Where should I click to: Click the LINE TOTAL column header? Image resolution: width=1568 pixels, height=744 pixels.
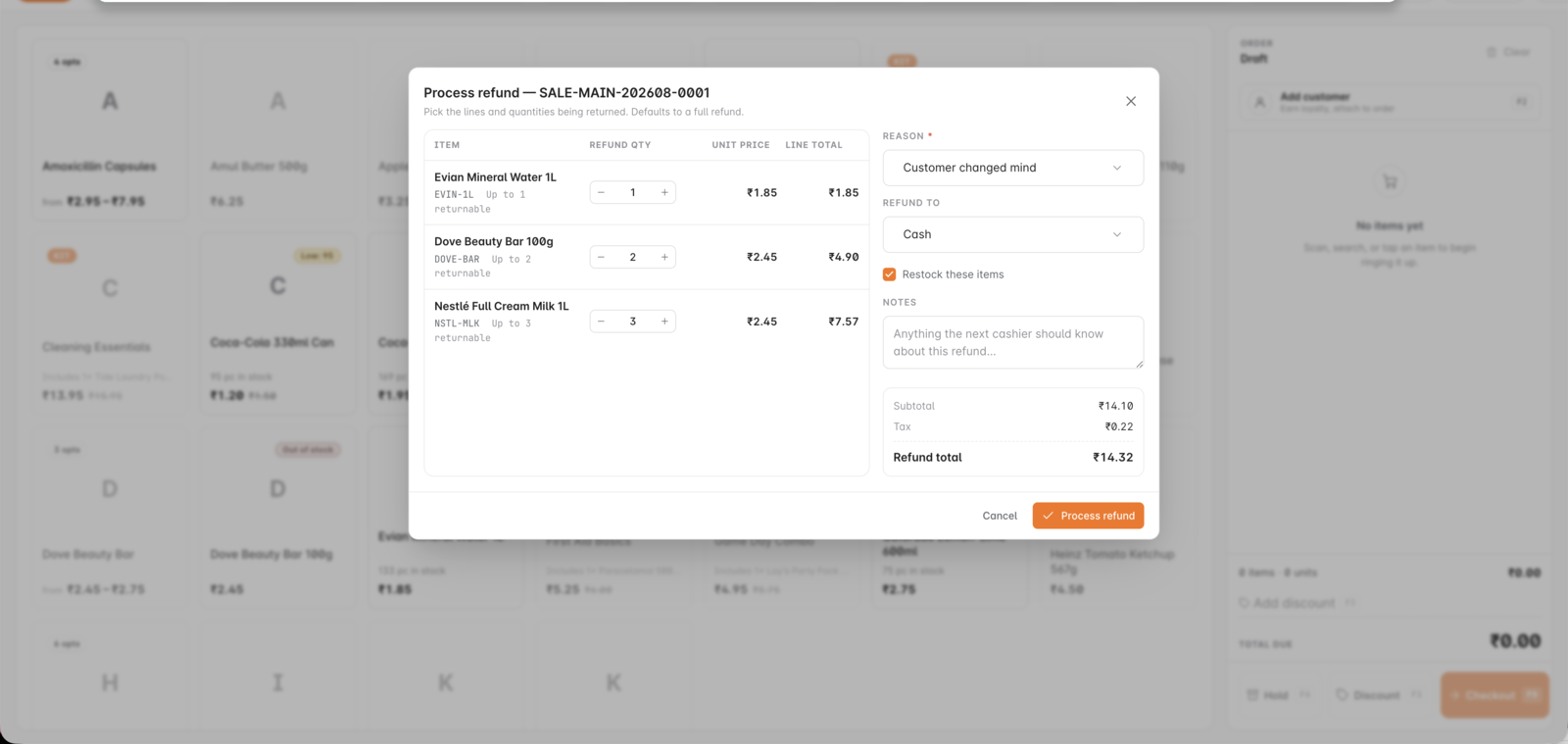tap(813, 145)
